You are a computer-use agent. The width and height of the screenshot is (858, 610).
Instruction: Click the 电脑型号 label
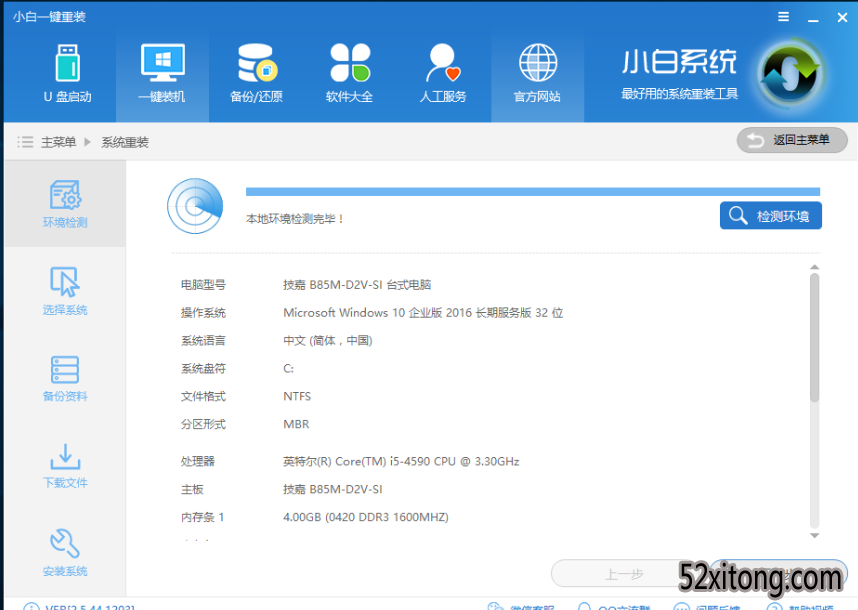pyautogui.click(x=203, y=284)
